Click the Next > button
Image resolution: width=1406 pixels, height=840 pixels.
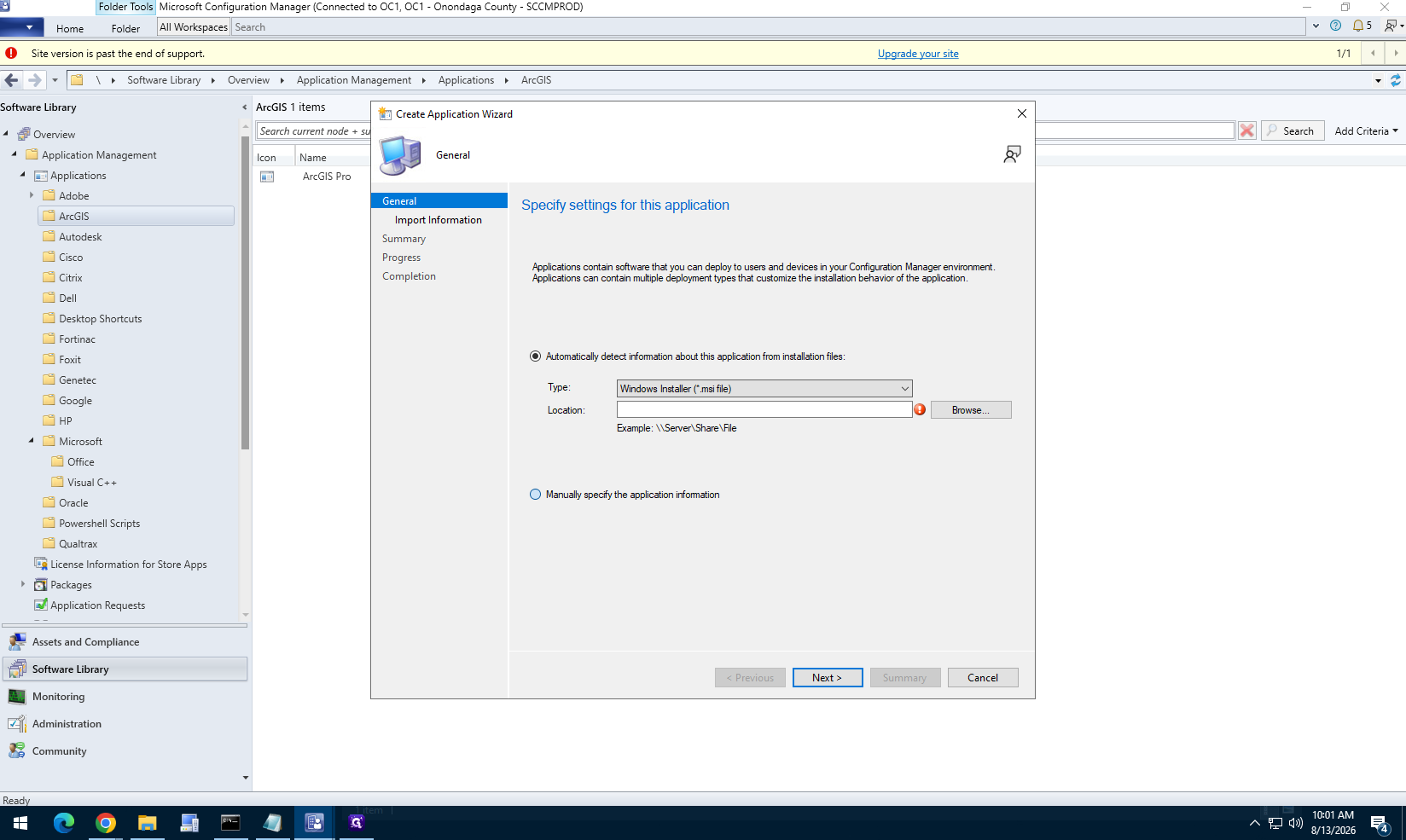[828, 678]
